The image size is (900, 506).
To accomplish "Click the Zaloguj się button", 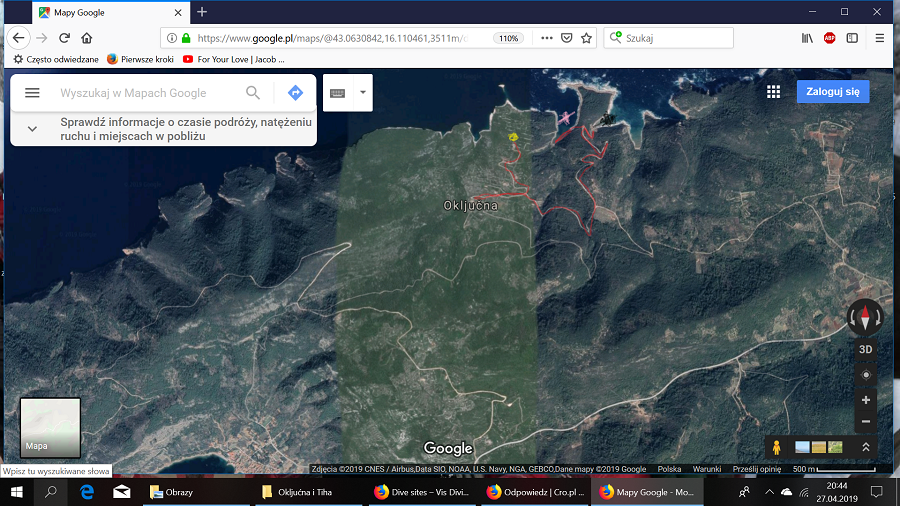I will [833, 91].
